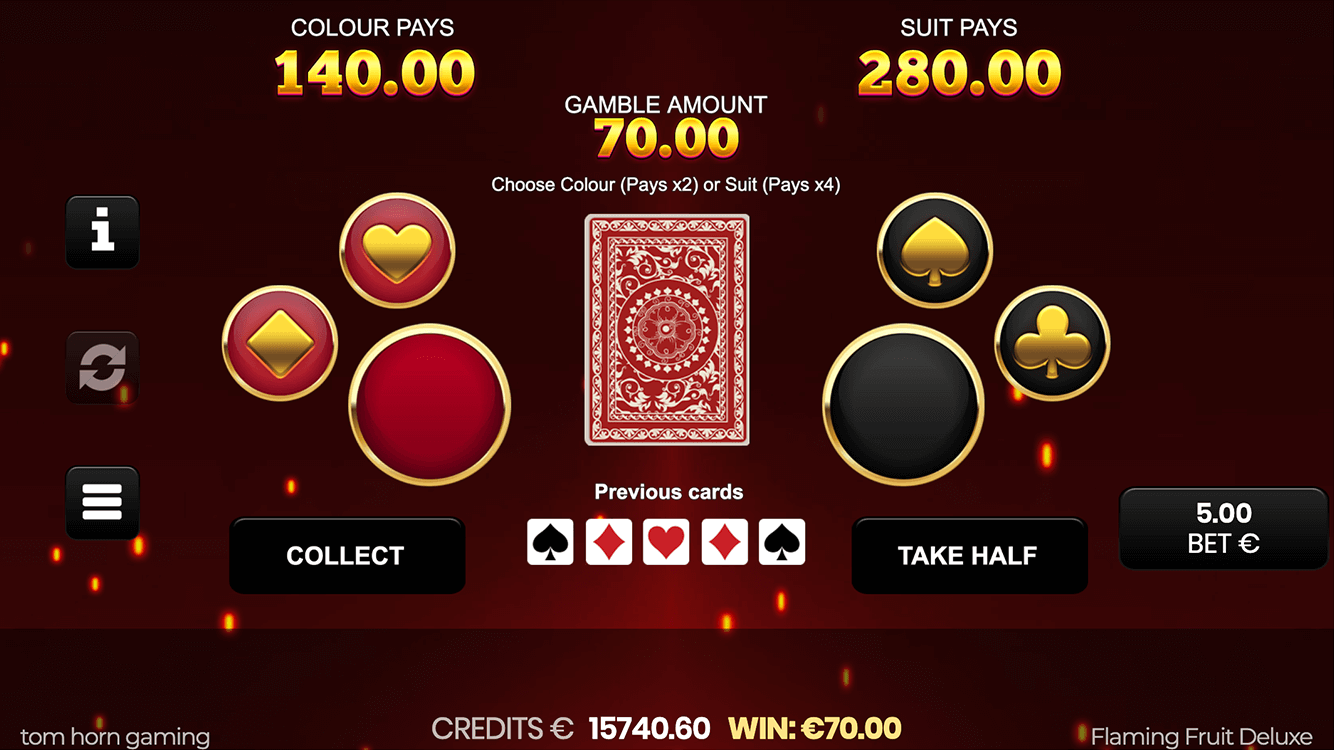Click the COLLECT button
This screenshot has height=750, width=1334.
point(347,555)
